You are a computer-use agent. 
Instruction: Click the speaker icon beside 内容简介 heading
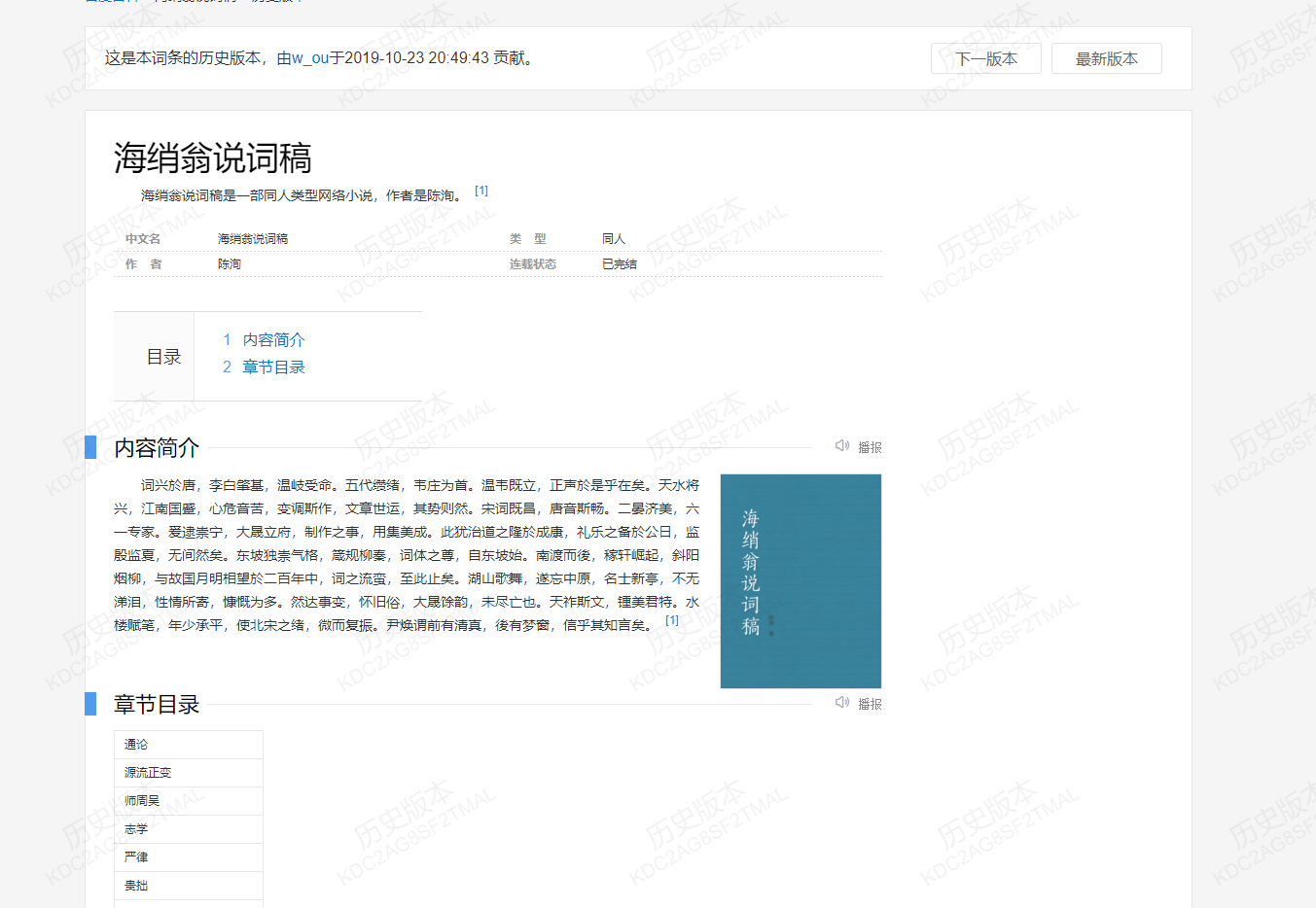point(842,445)
